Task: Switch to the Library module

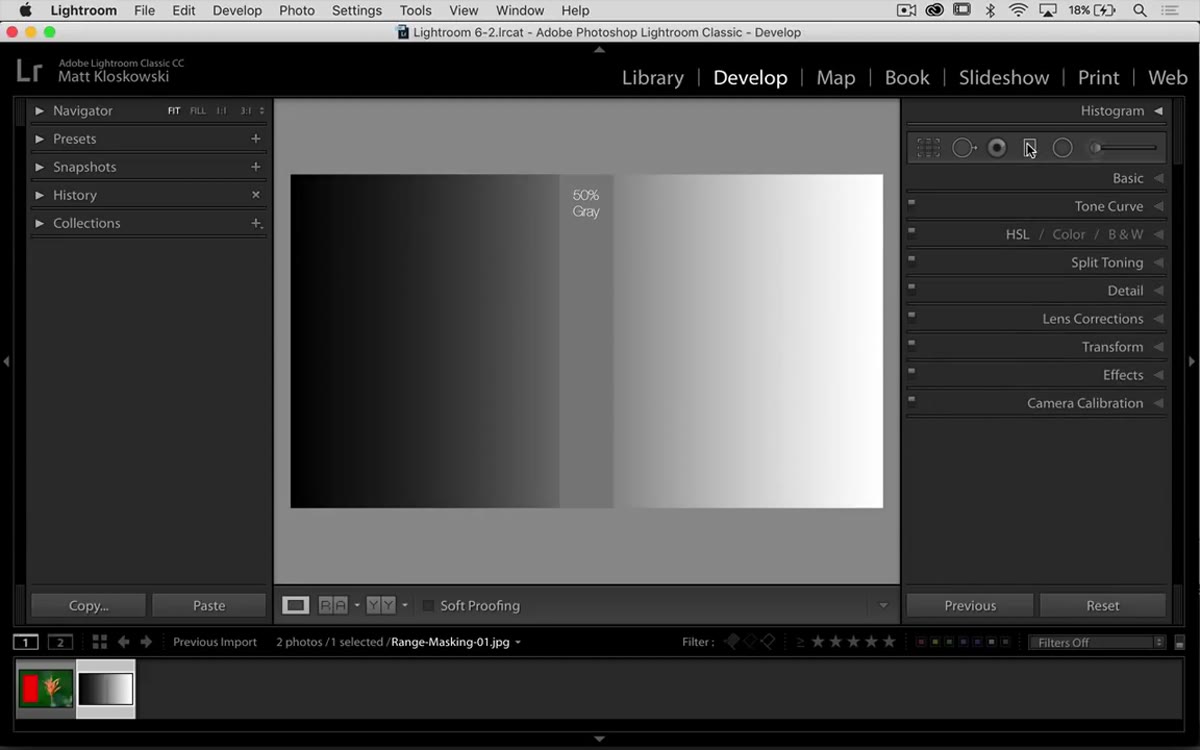Action: coord(653,78)
